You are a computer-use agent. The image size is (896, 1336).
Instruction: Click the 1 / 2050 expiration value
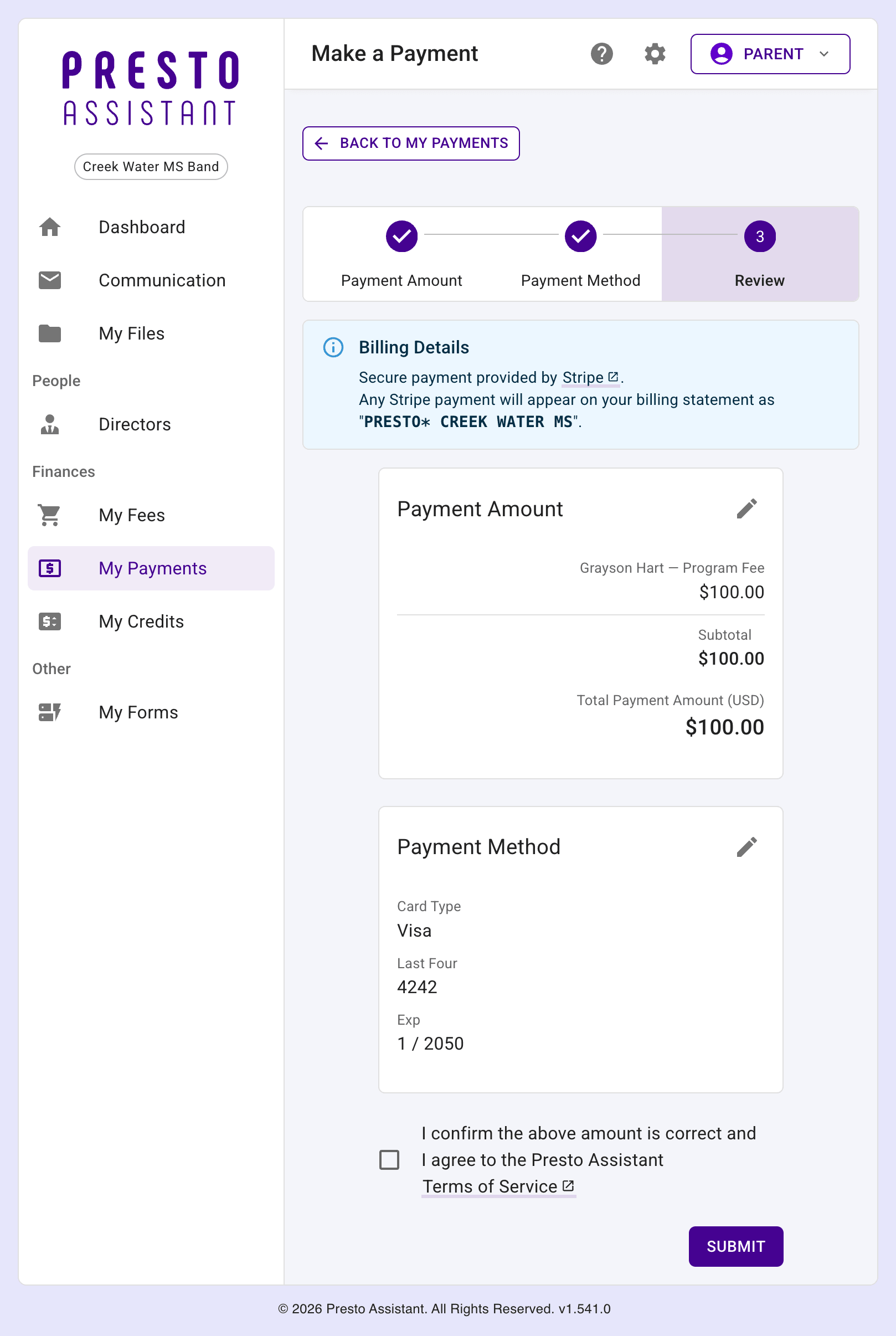[x=430, y=1044]
